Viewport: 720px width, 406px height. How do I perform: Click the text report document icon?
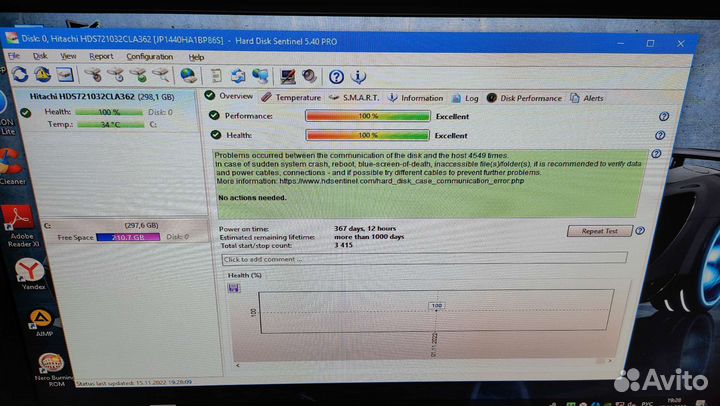[216, 76]
